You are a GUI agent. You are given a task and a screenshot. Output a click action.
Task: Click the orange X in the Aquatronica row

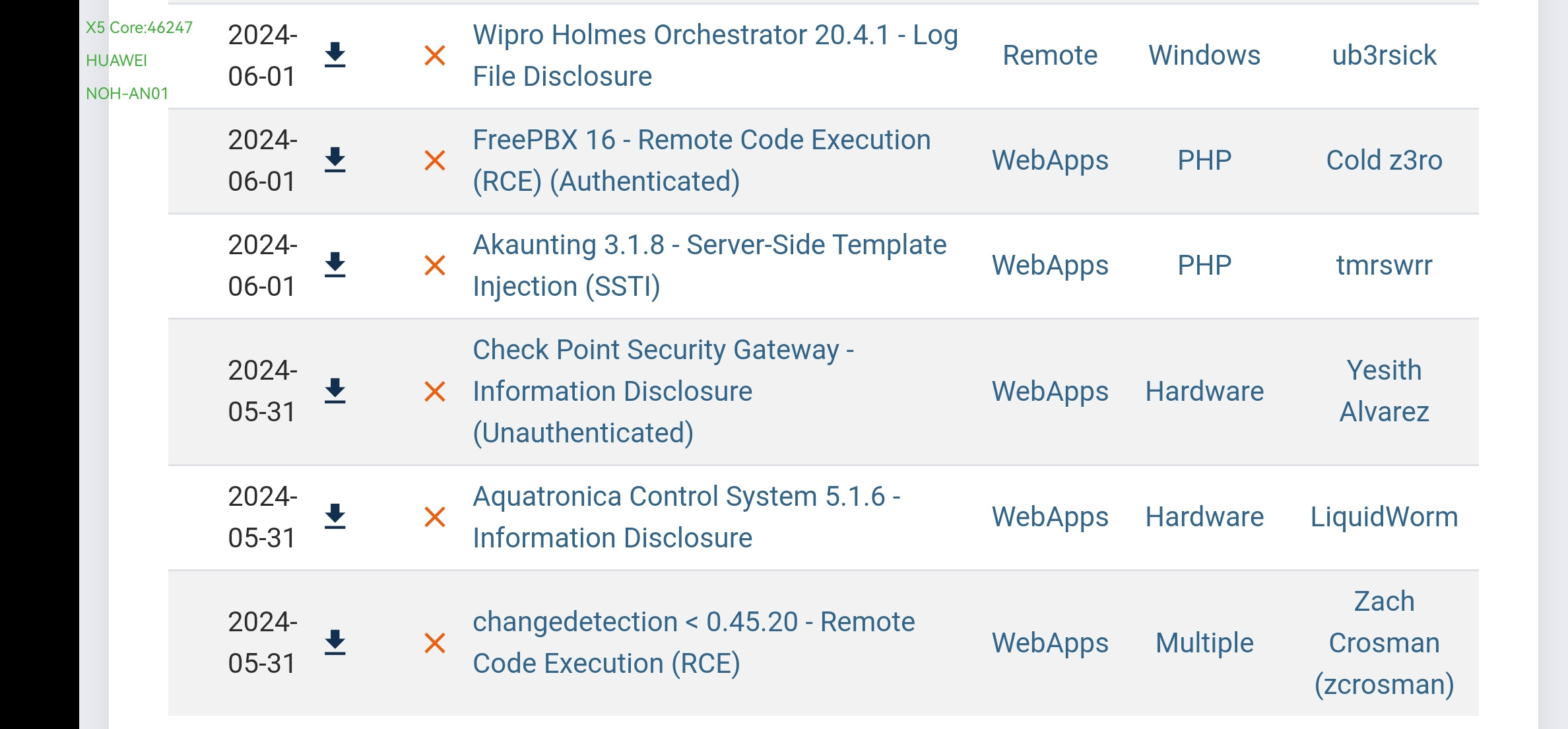tap(435, 517)
